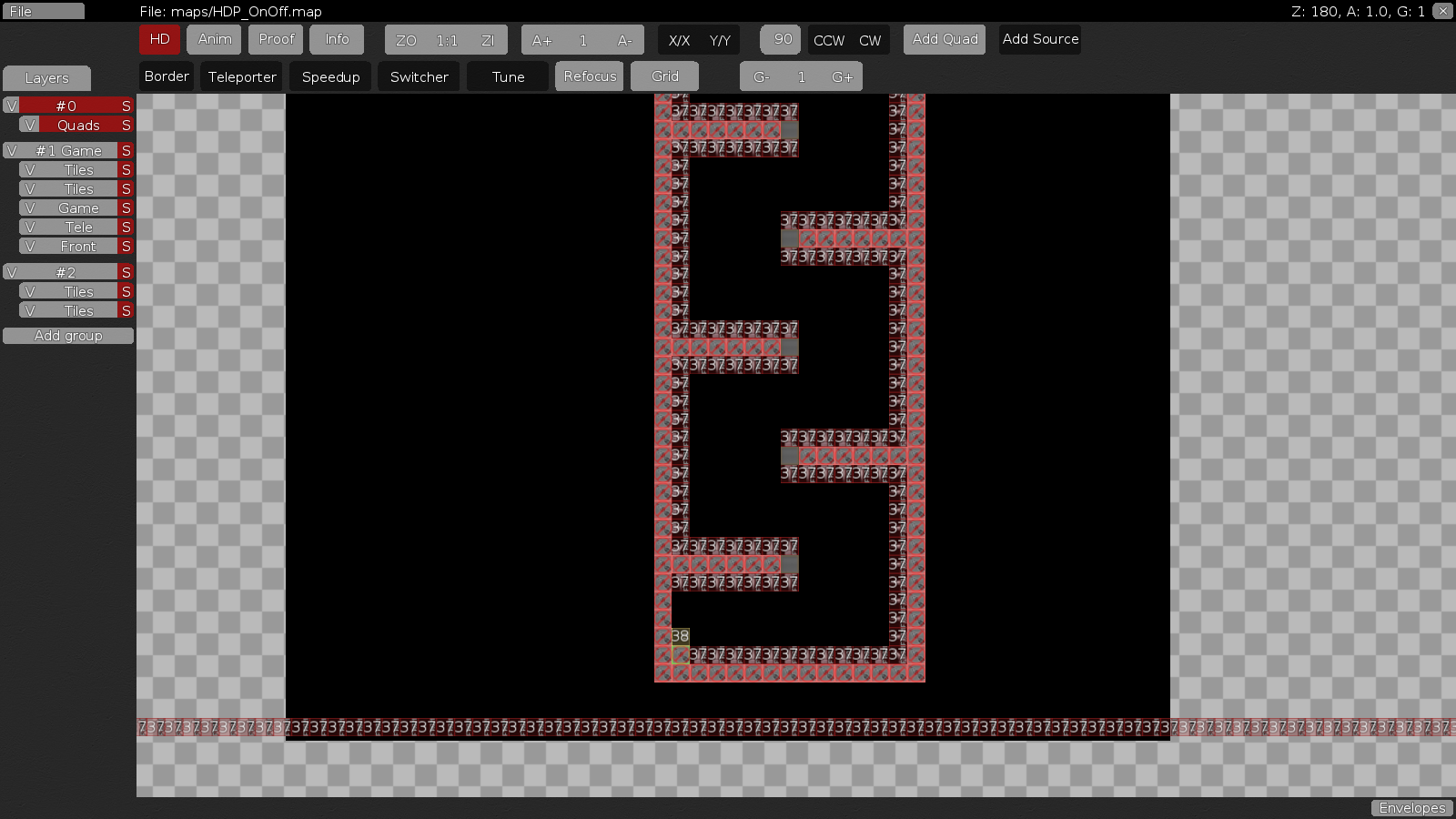1456x819 pixels.
Task: Click the ZI zoom in button
Action: [x=488, y=40]
